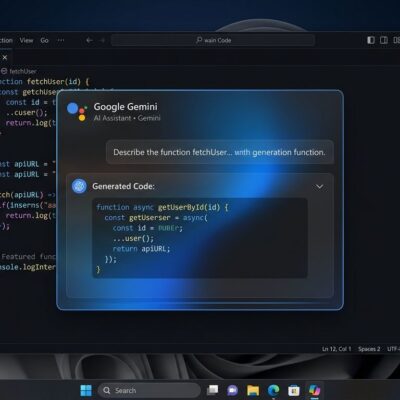Open File Explorer from the taskbar
Image resolution: width=400 pixels, height=400 pixels.
[x=253, y=390]
